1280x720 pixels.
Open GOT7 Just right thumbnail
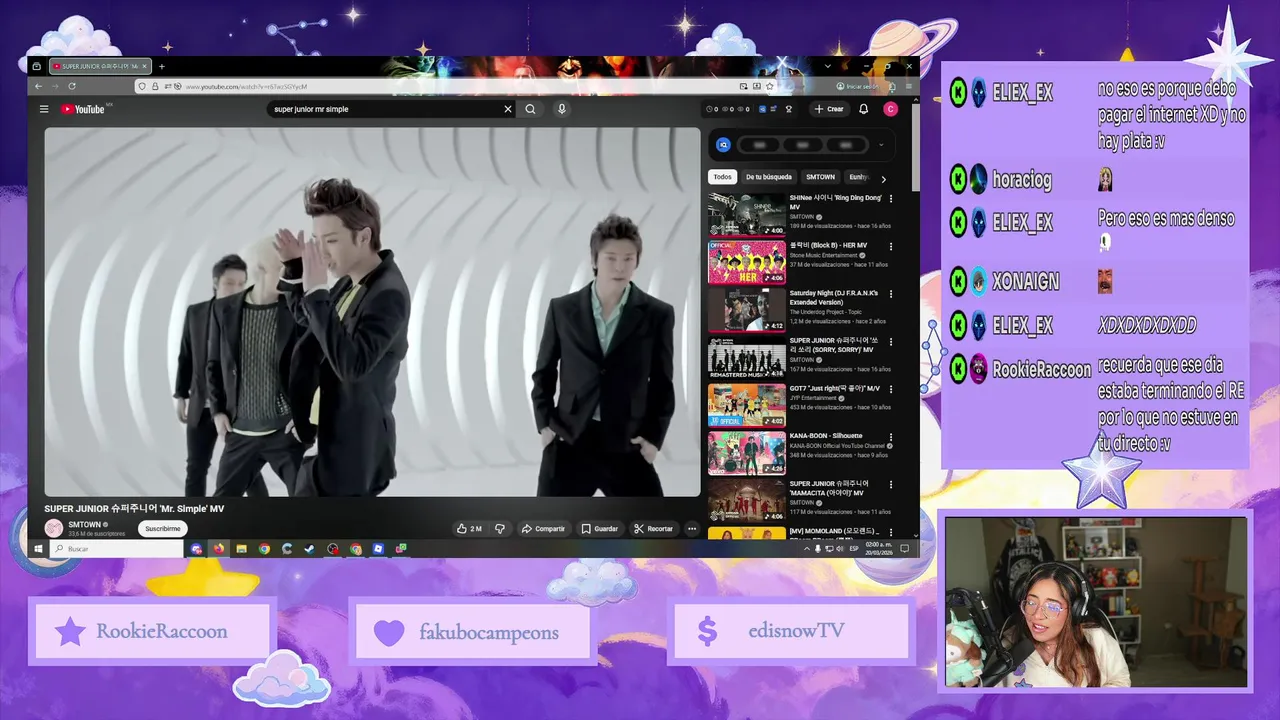747,406
